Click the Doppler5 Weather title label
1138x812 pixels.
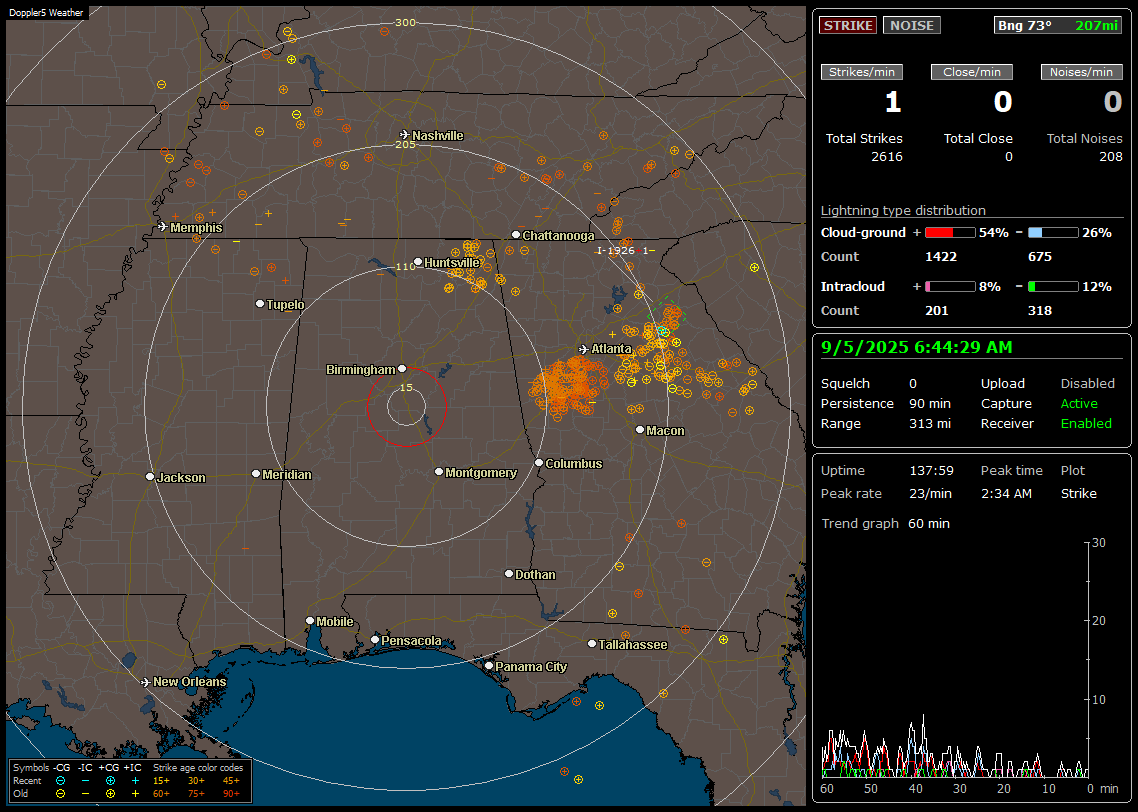(x=46, y=12)
